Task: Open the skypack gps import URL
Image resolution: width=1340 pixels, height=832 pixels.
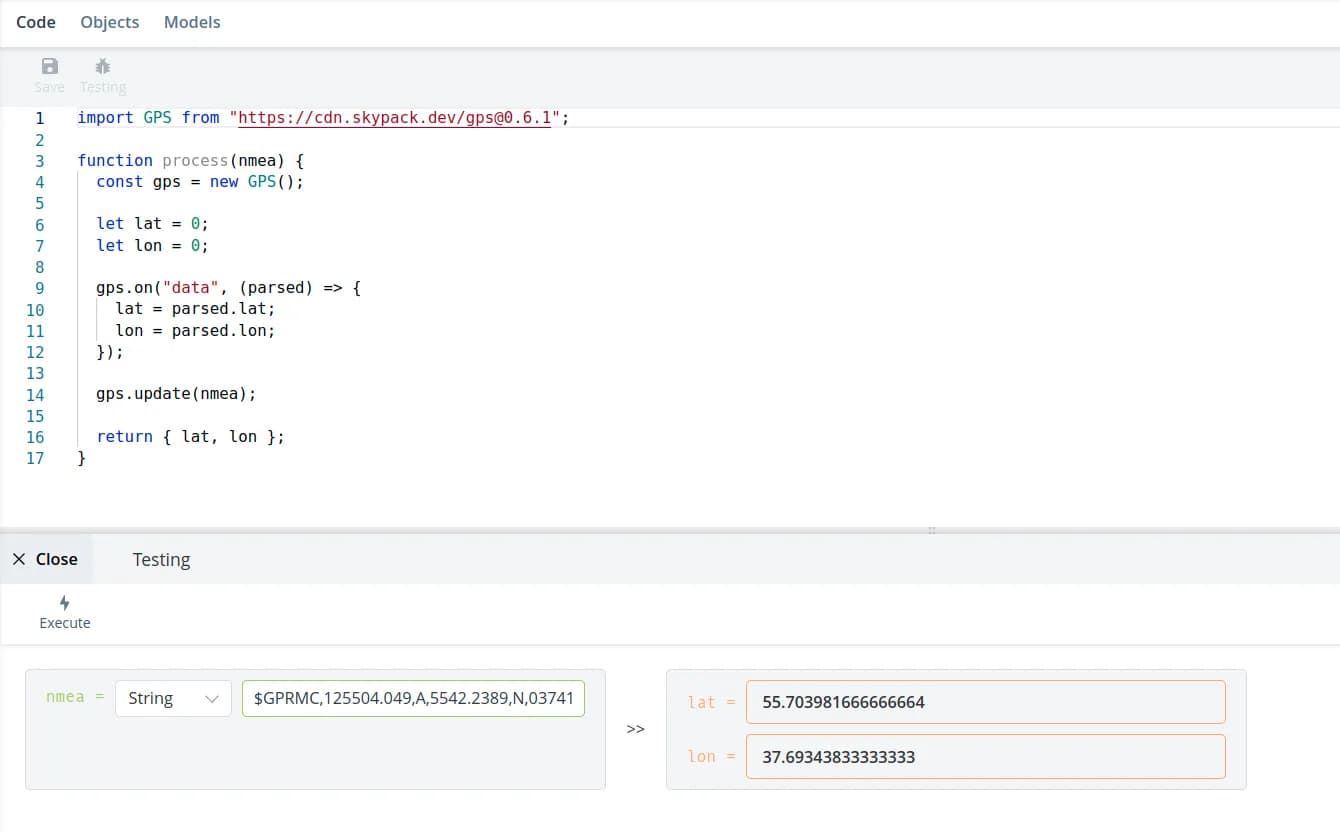Action: click(395, 118)
